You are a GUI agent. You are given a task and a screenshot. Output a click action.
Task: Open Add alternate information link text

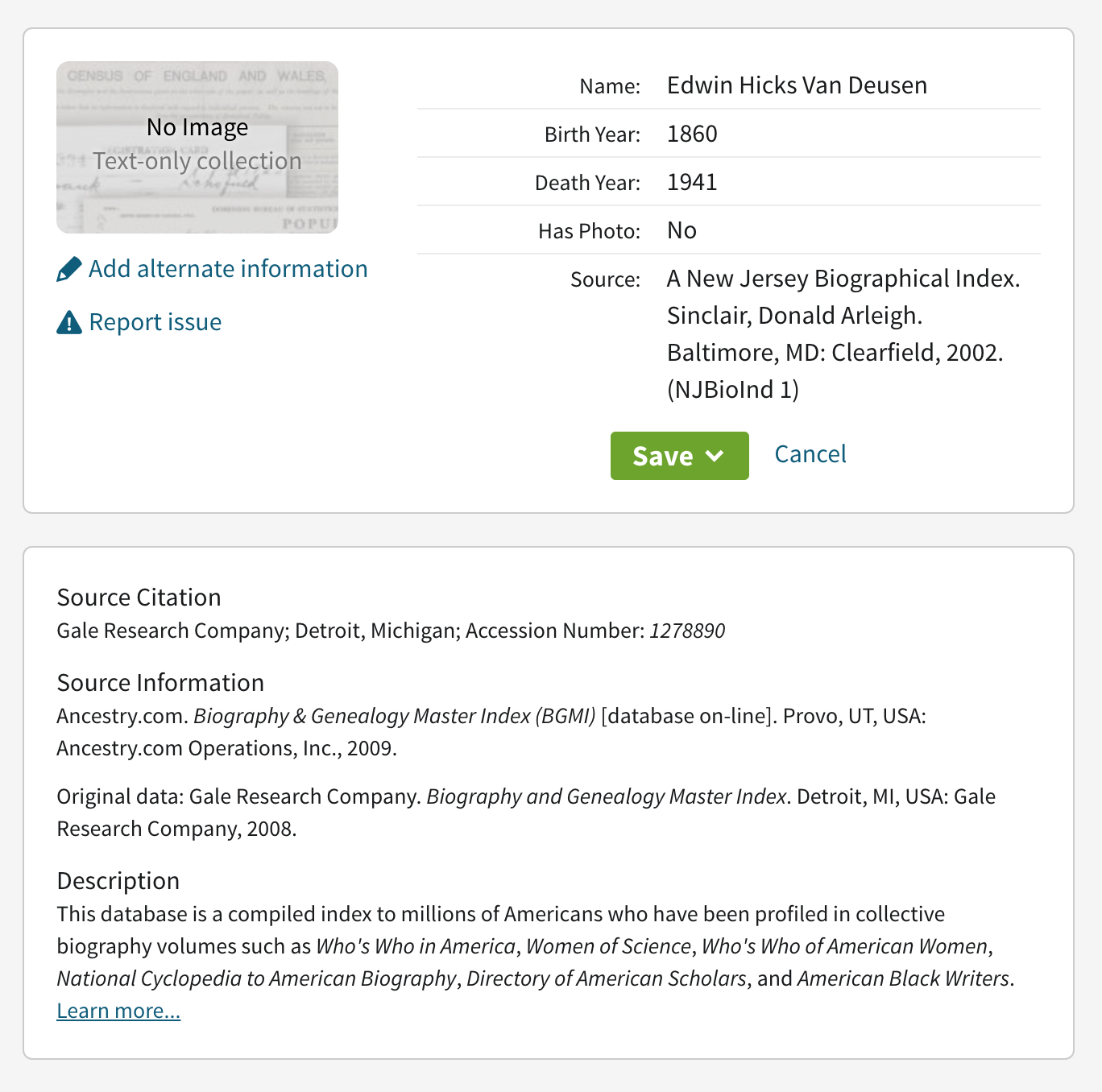click(x=228, y=269)
